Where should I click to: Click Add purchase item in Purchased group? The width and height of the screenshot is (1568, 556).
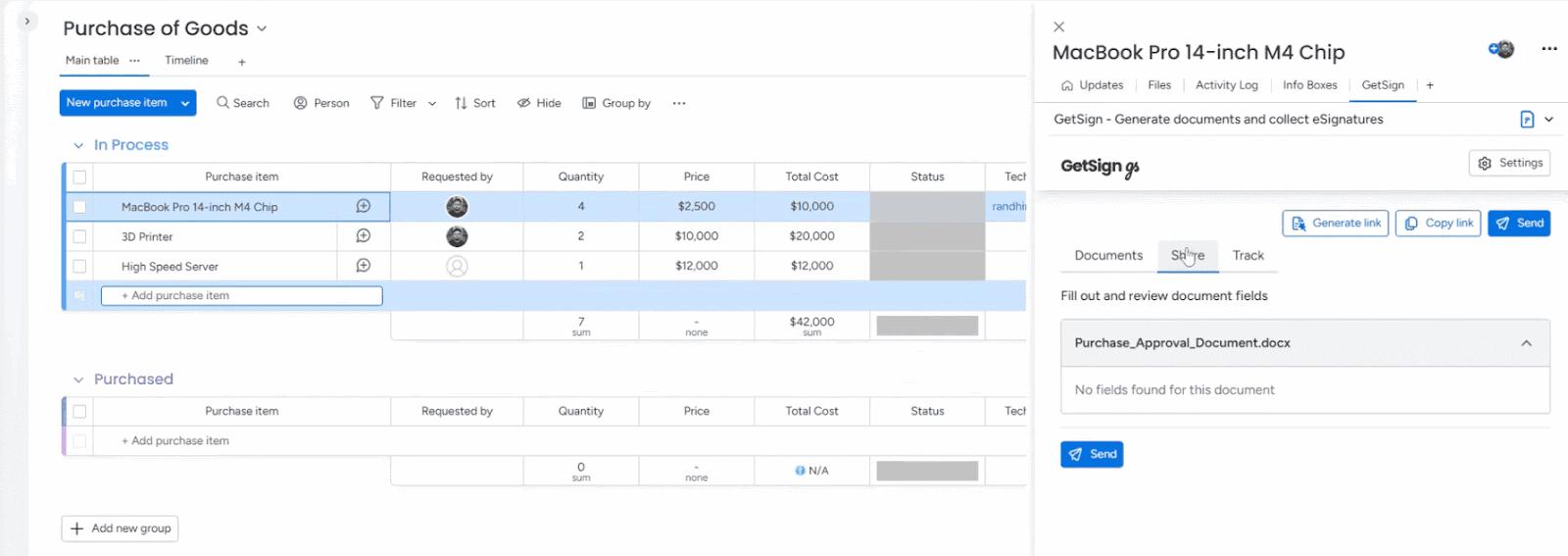coord(175,441)
